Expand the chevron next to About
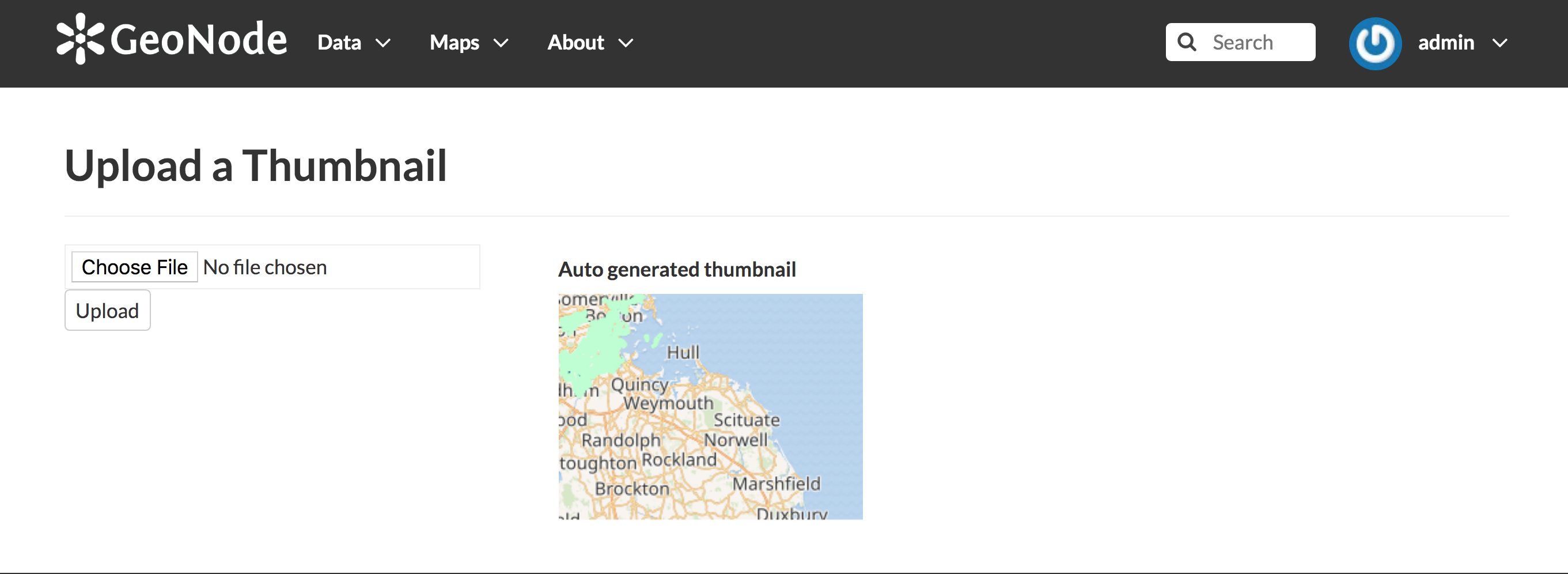1568x574 pixels. tap(626, 43)
